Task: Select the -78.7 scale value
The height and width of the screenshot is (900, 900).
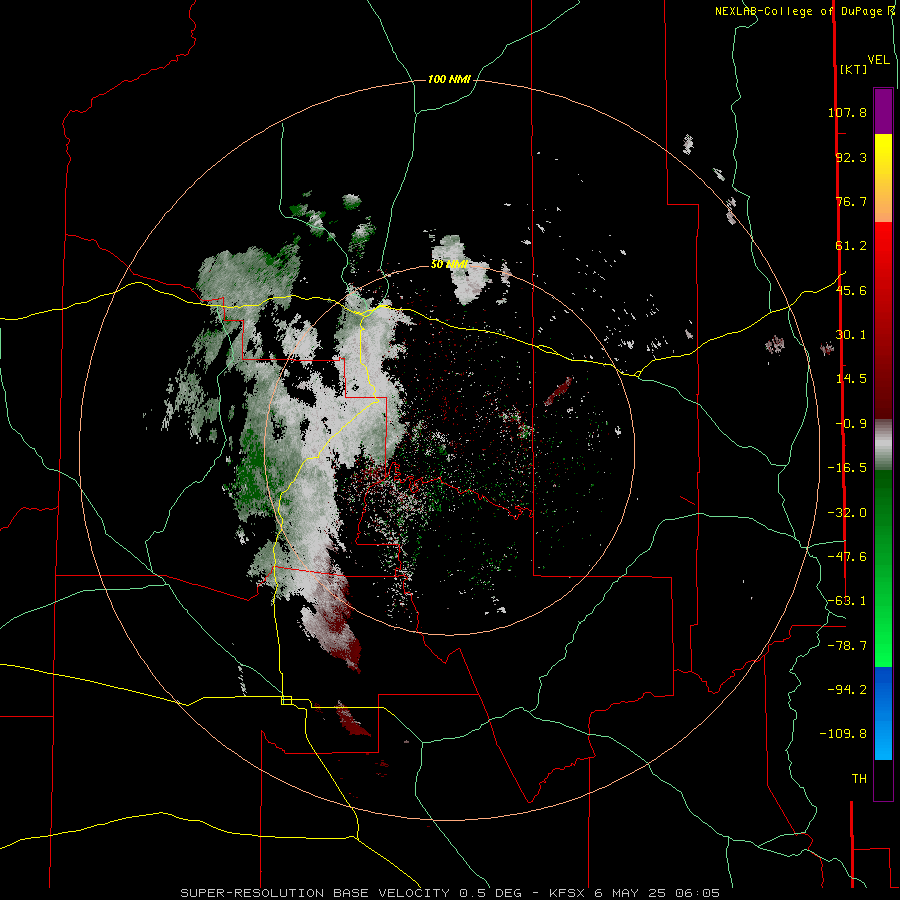Action: (x=847, y=646)
